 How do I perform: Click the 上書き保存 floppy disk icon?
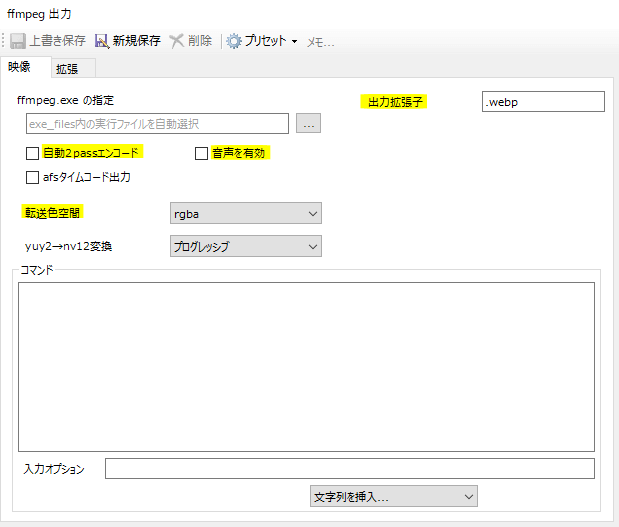coord(18,41)
